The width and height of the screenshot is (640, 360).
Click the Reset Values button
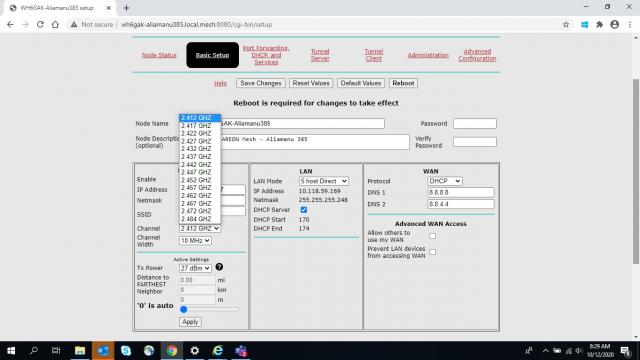click(x=311, y=83)
